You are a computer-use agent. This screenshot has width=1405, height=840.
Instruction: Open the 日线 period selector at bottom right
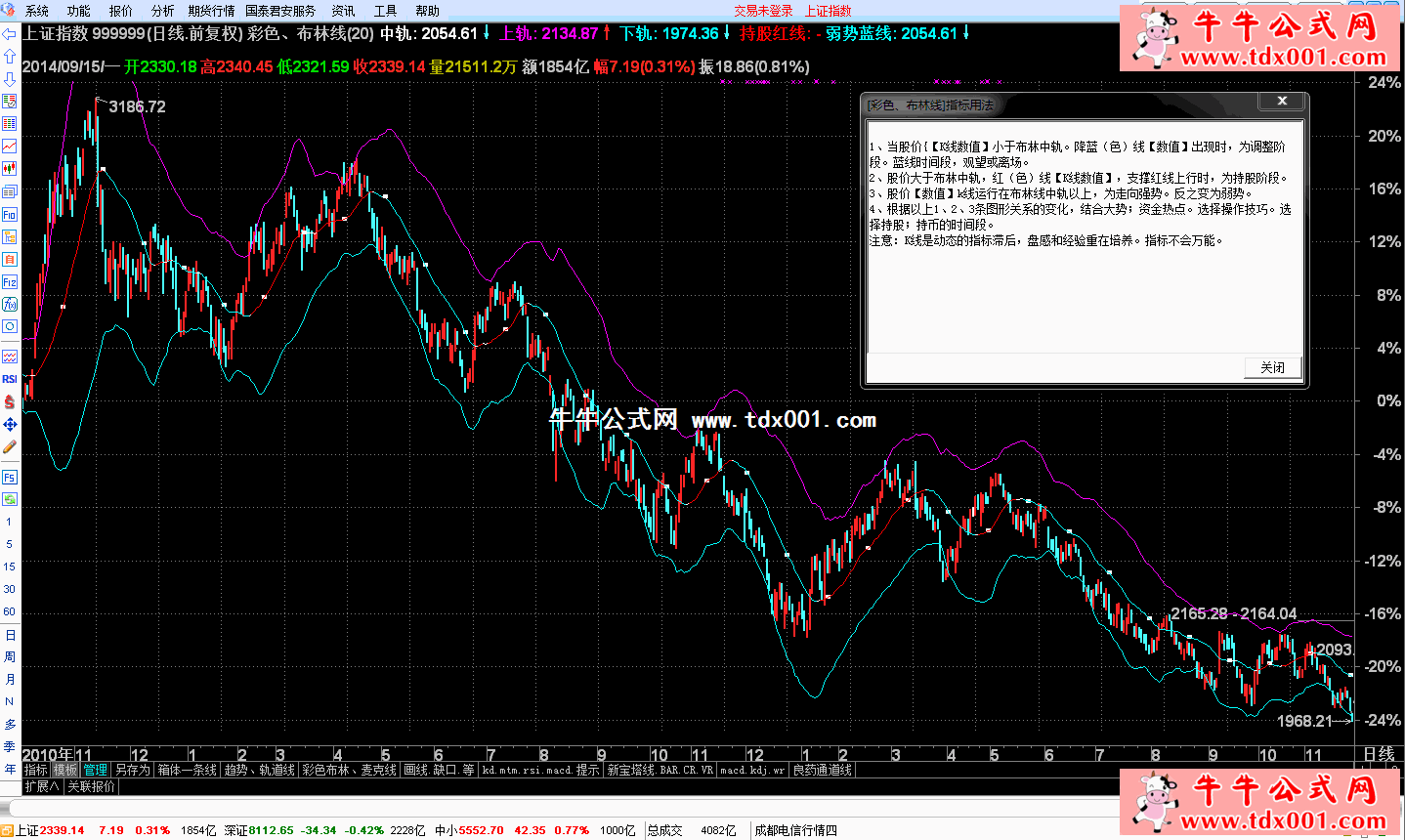[x=1379, y=754]
